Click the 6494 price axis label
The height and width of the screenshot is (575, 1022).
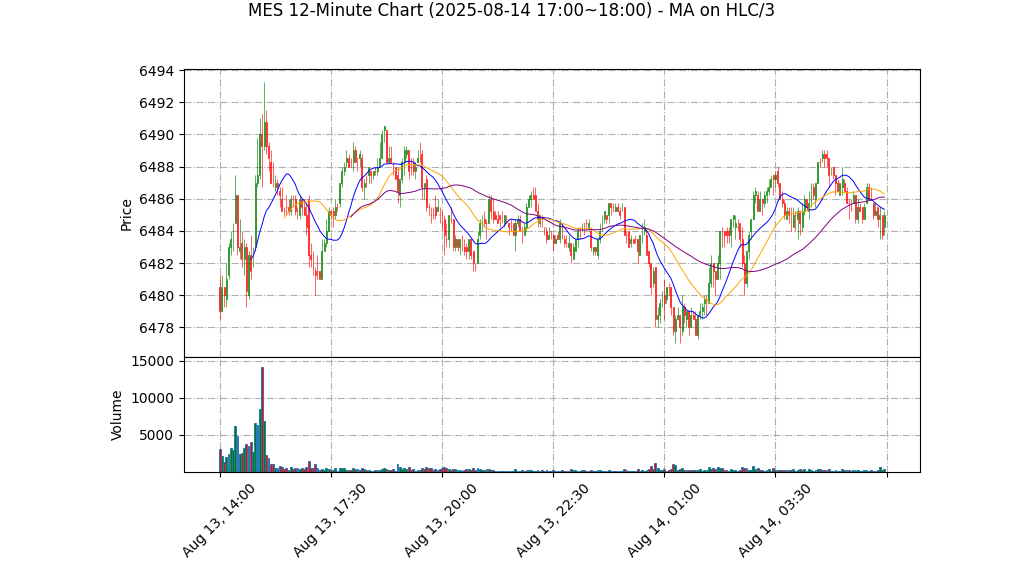point(156,71)
